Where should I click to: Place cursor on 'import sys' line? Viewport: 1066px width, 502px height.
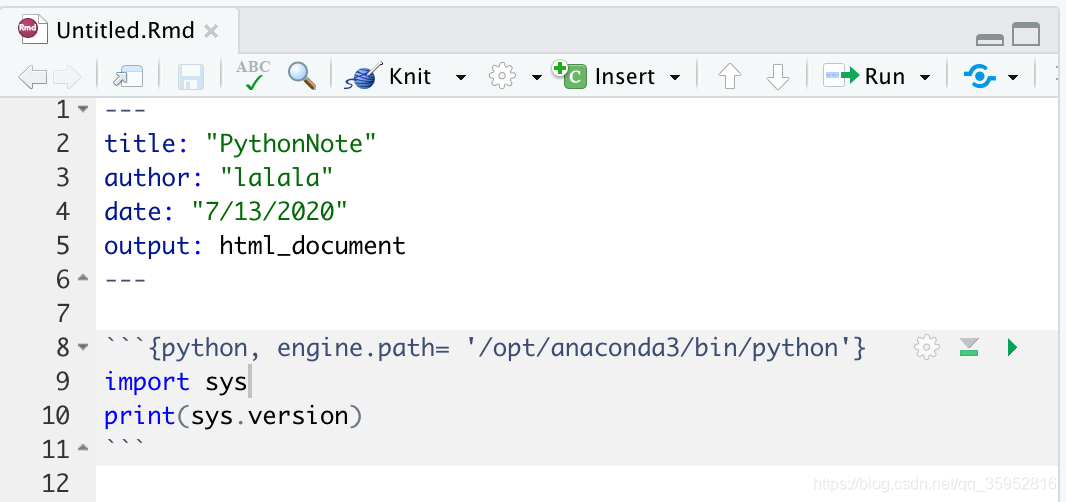[176, 382]
